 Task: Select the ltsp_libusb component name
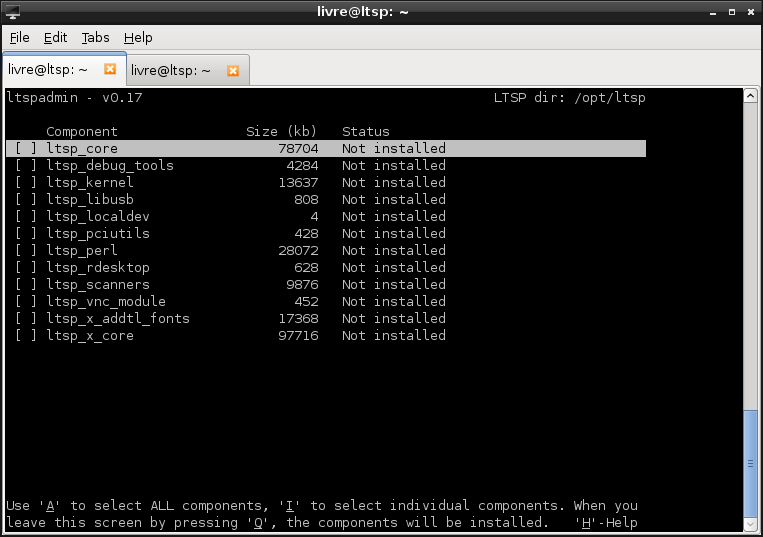pyautogui.click(x=90, y=199)
